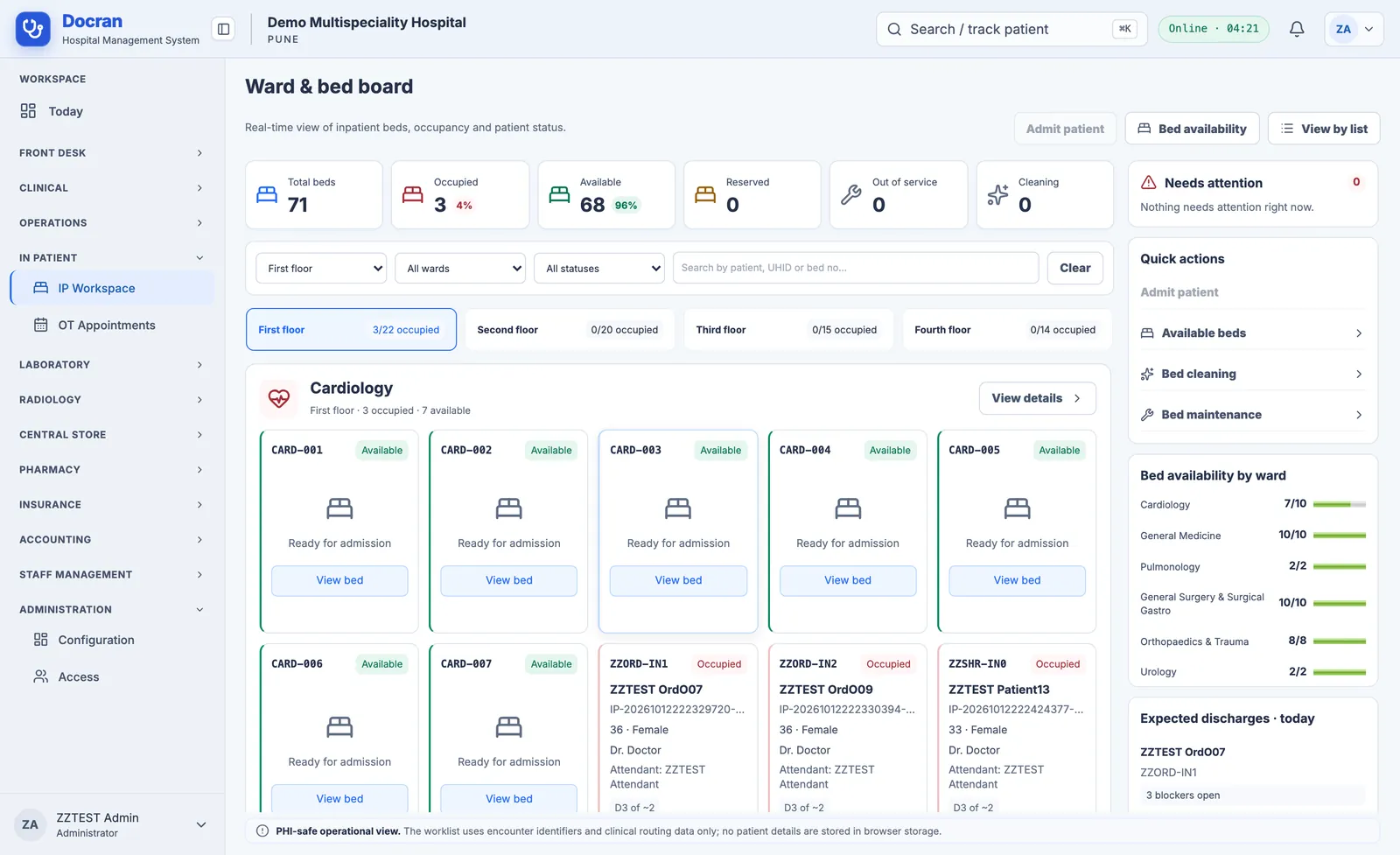Viewport: 1400px width, 855px height.
Task: Click the Bed maintenance wrench icon
Action: click(1147, 415)
